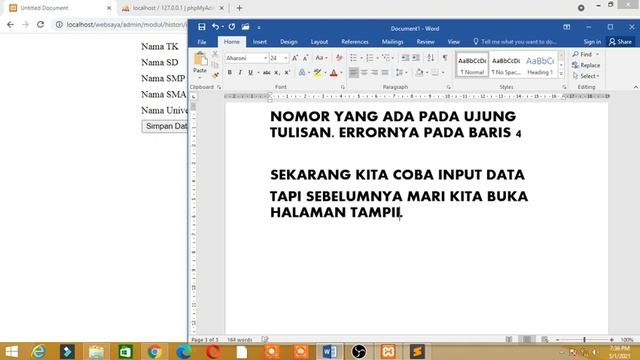Toggle Italic formatting
The height and width of the screenshot is (360, 640).
[240, 73]
